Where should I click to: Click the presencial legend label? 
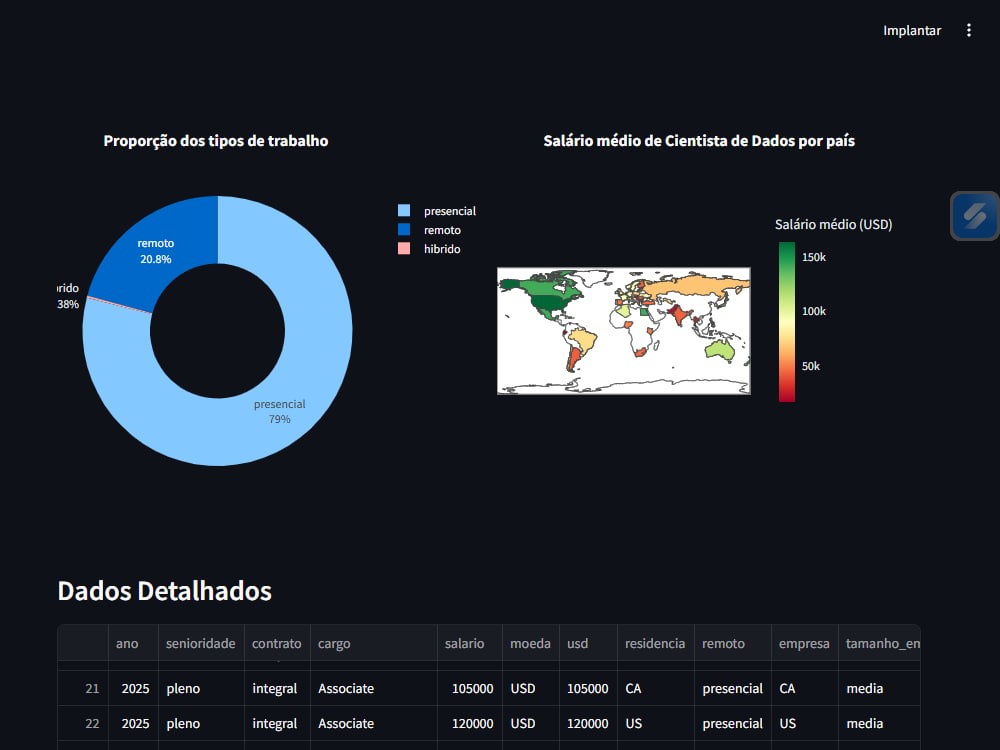pos(450,211)
